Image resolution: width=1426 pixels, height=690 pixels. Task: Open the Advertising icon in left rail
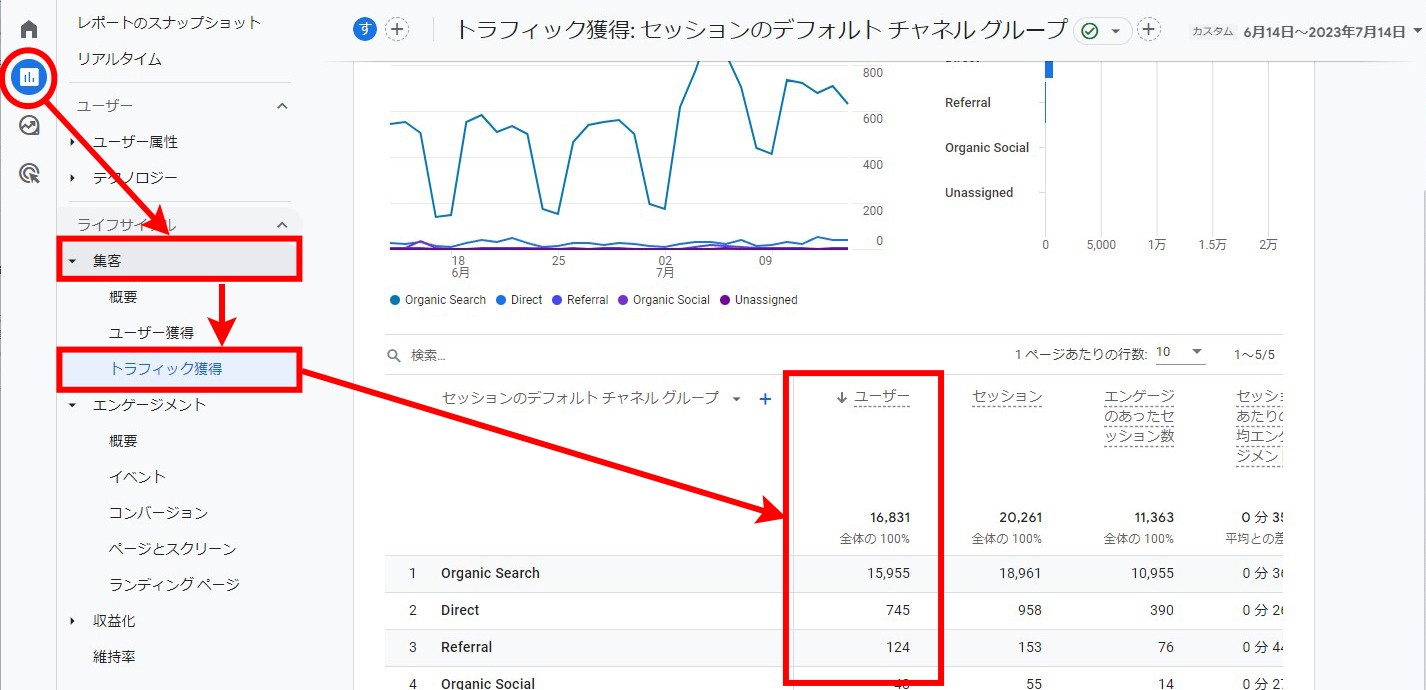(29, 174)
